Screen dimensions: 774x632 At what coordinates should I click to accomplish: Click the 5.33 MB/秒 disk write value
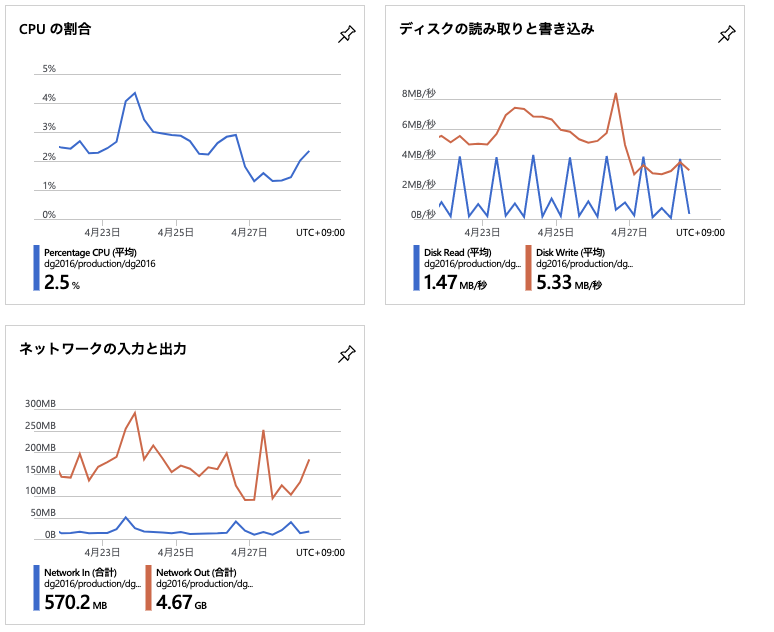click(x=568, y=283)
